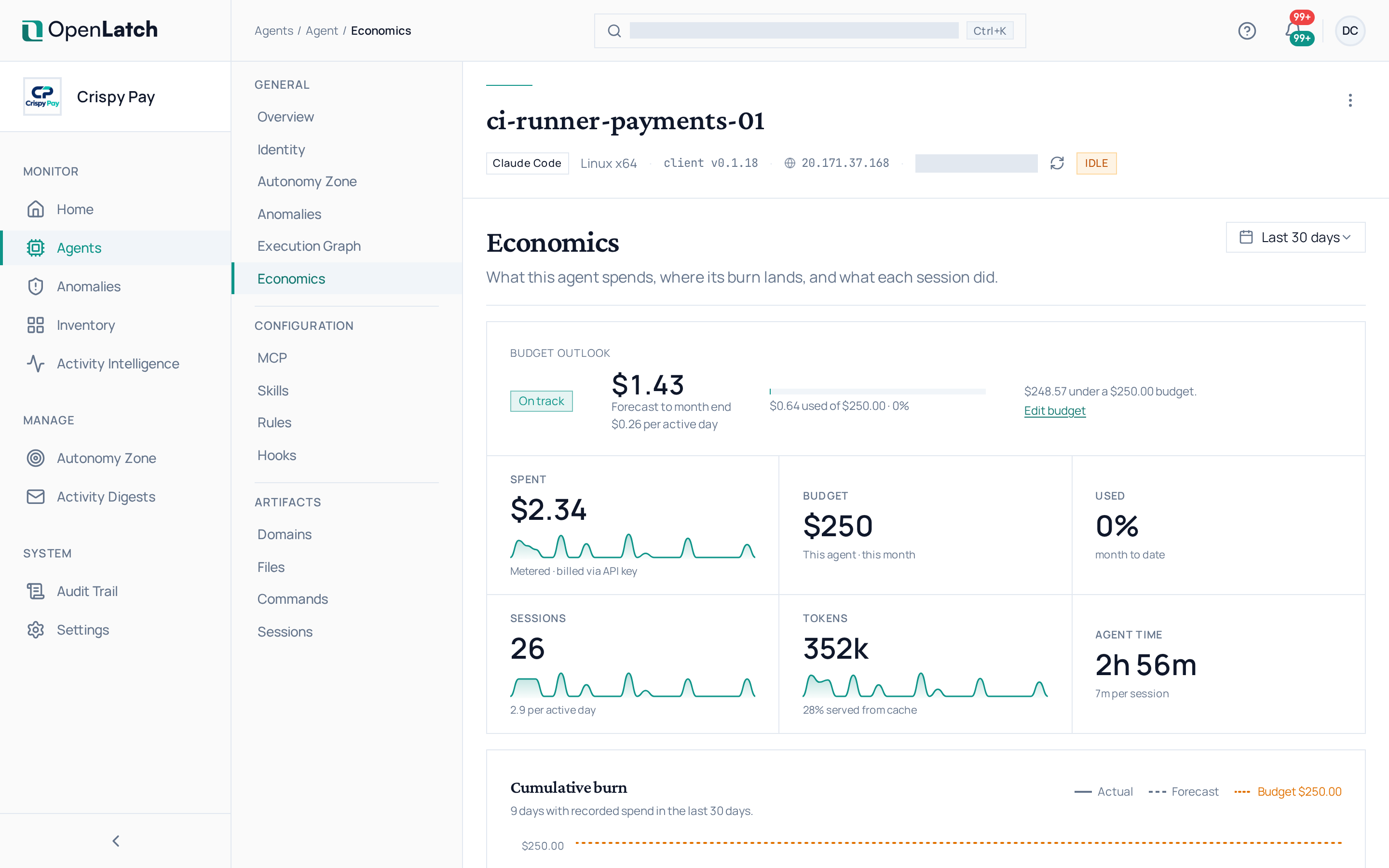
Task: Click the Tokens sparkline chart
Action: point(925,685)
